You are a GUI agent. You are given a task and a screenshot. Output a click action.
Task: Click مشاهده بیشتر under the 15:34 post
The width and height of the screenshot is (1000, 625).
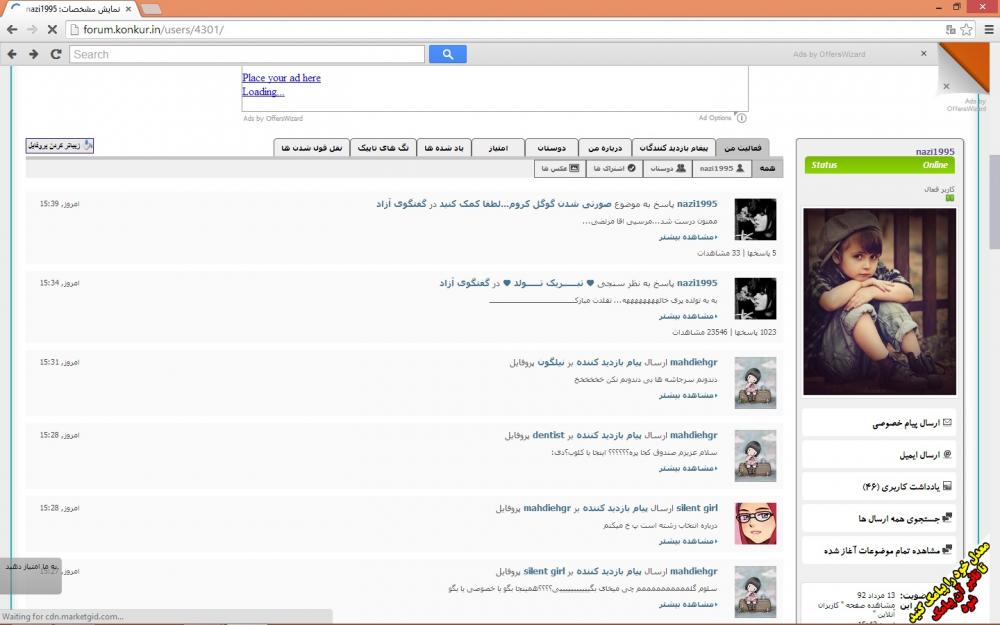tap(688, 316)
